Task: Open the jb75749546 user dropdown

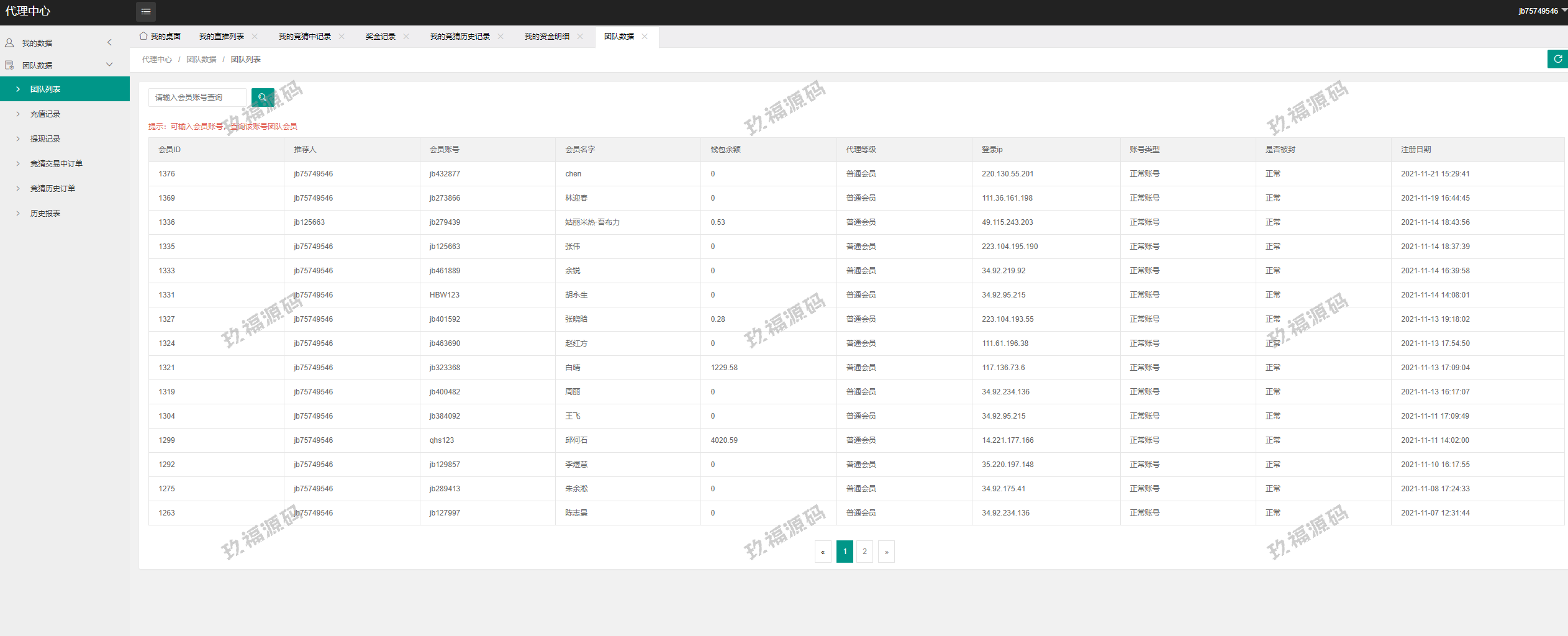Action: (x=1541, y=11)
